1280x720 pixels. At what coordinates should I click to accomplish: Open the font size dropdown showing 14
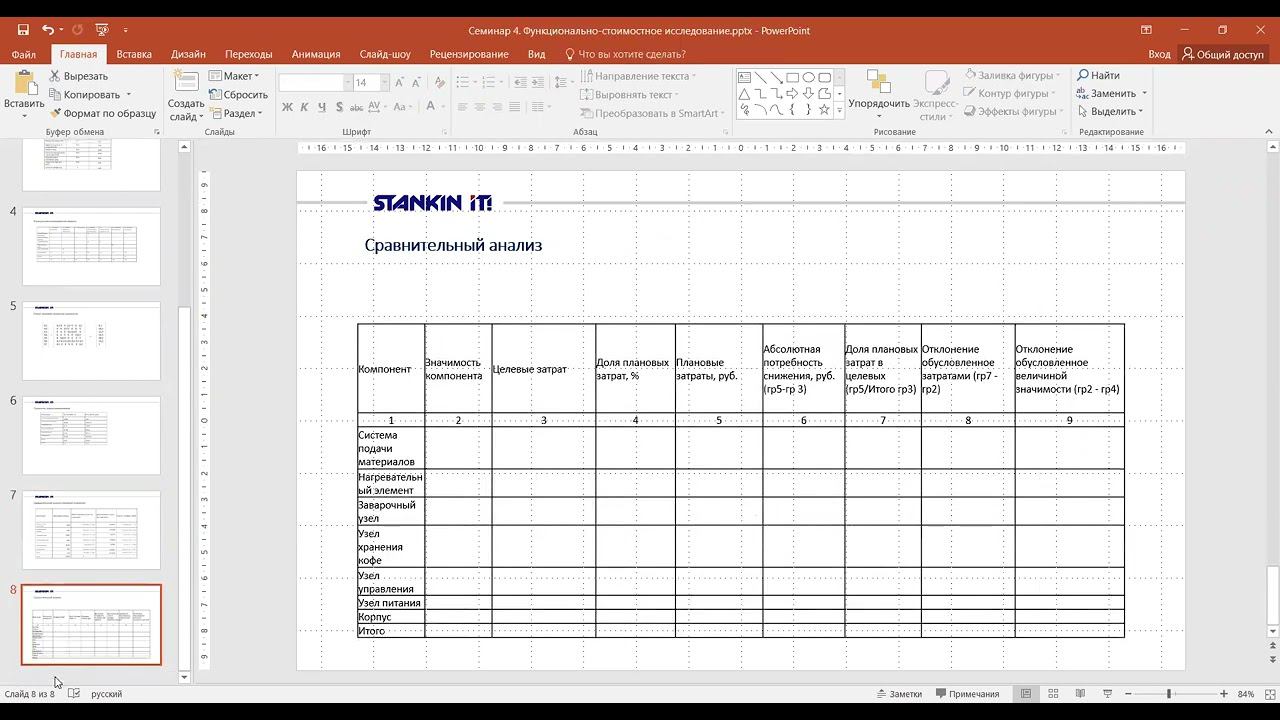385,82
